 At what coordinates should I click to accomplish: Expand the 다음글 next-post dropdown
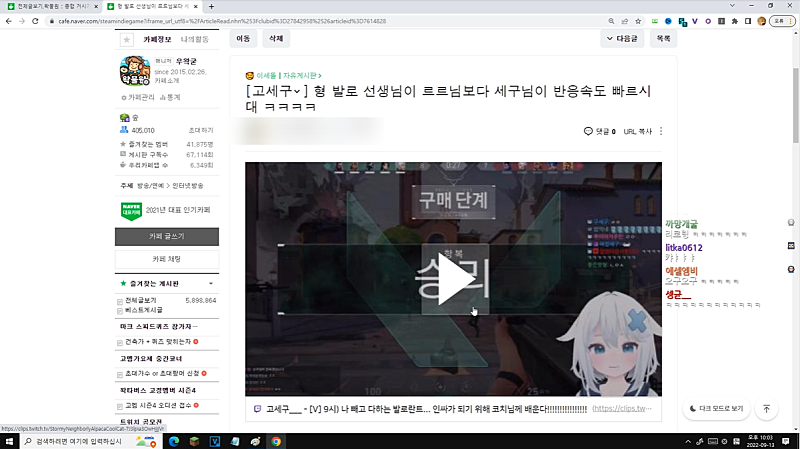click(620, 38)
